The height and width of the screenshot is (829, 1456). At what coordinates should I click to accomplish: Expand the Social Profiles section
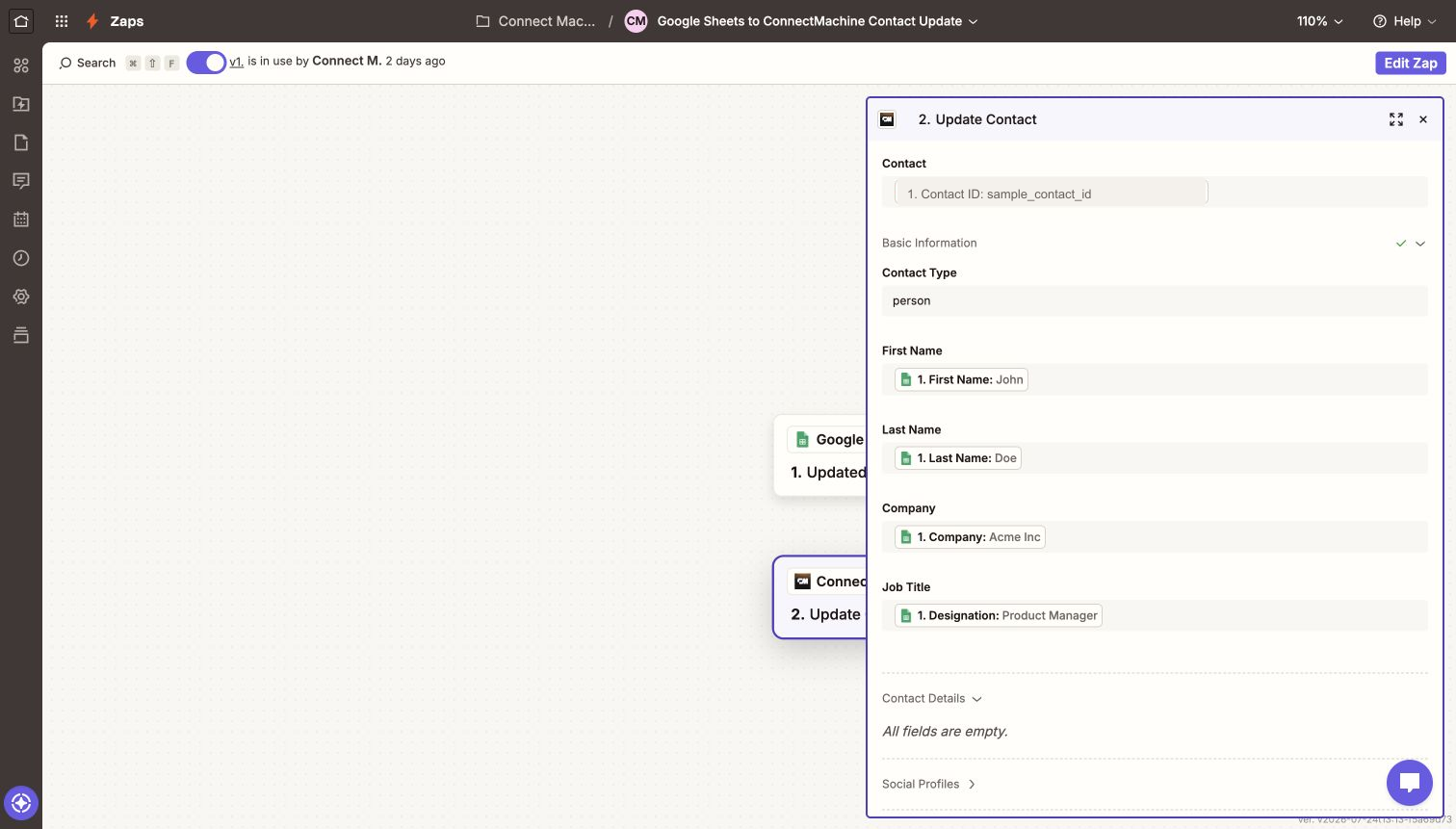(929, 784)
